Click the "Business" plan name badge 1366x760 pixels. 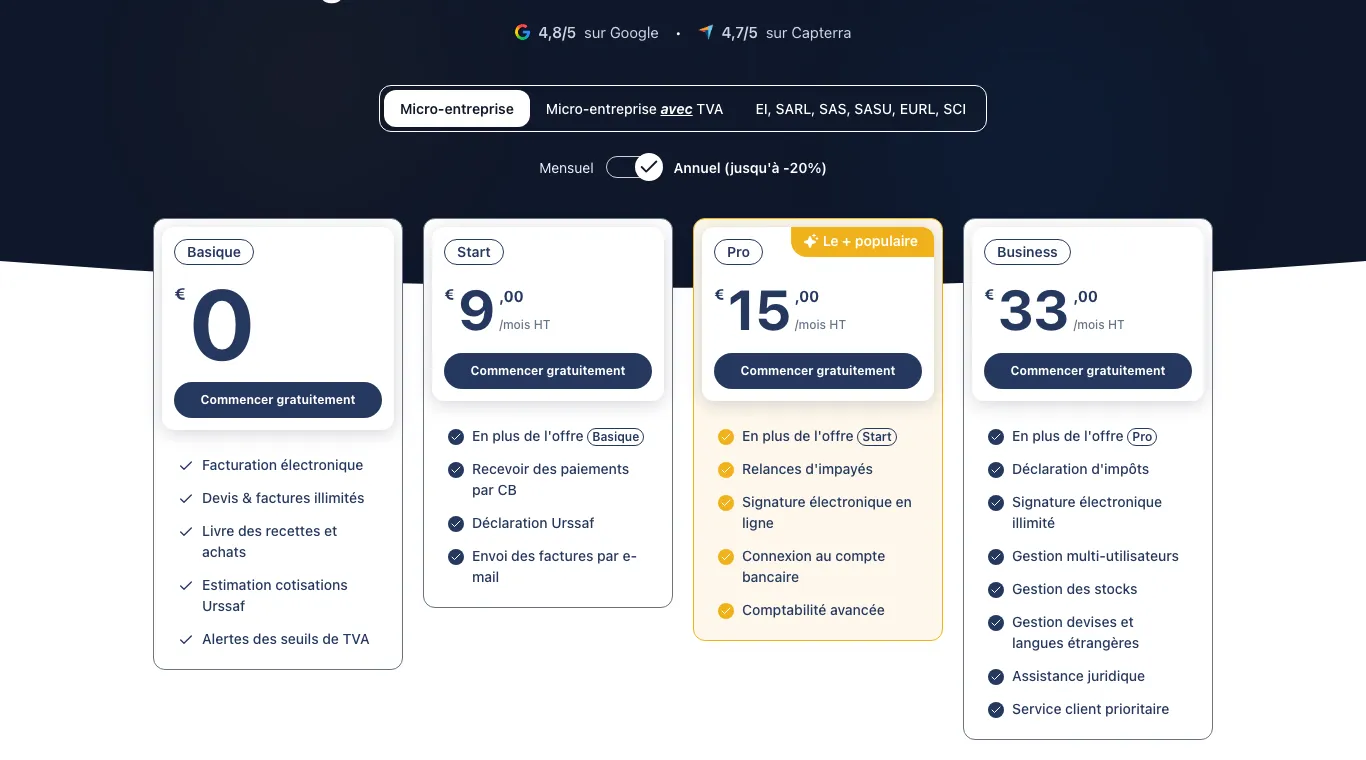[x=1027, y=252]
